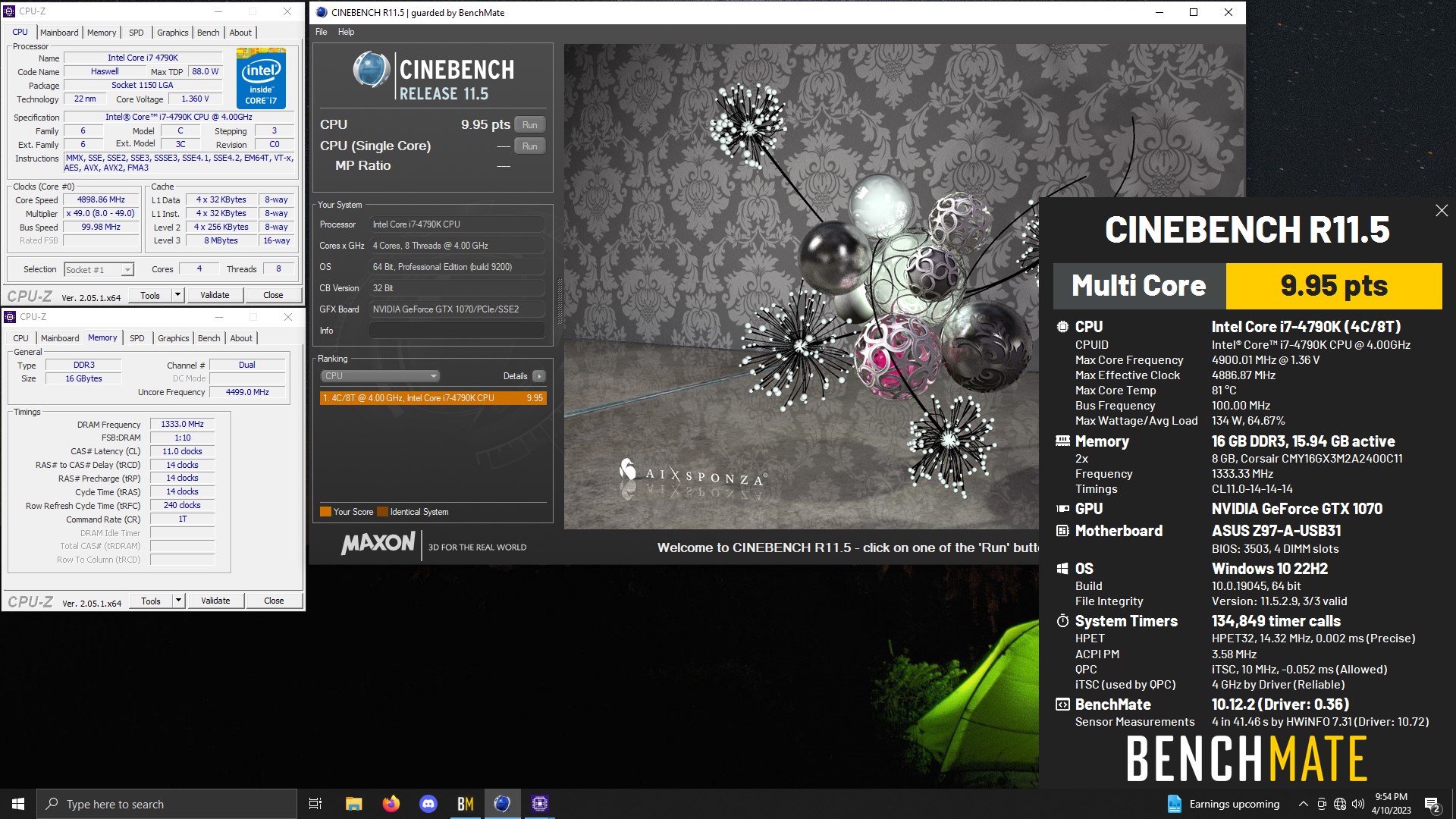Switch to About tab in top CPU-Z

240,33
